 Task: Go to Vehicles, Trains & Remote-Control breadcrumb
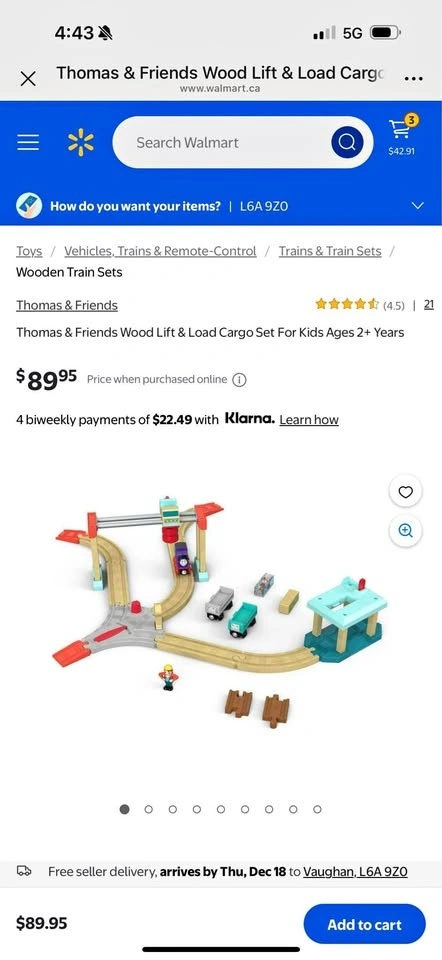[160, 251]
